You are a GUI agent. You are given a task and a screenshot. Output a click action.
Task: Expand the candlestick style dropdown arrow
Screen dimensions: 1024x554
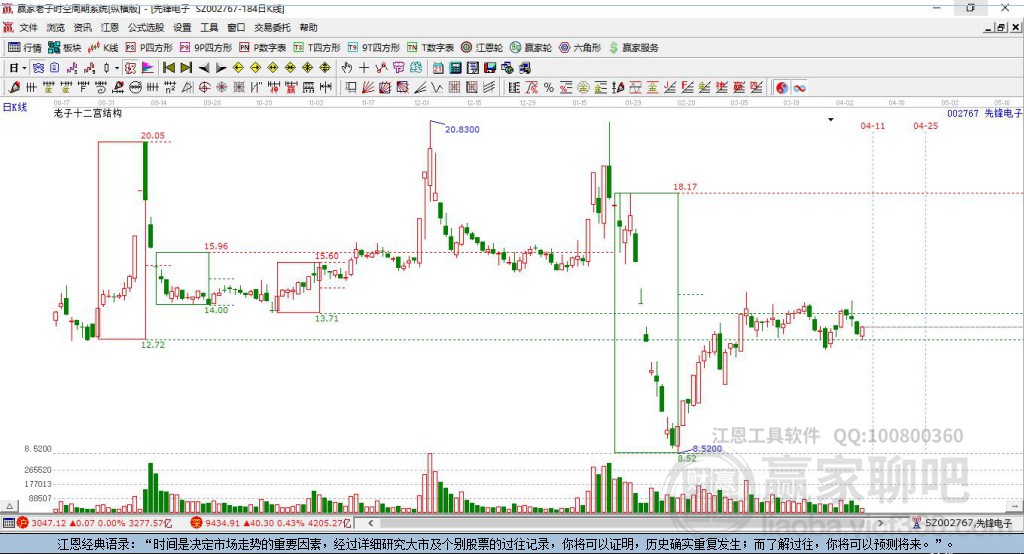coord(117,68)
